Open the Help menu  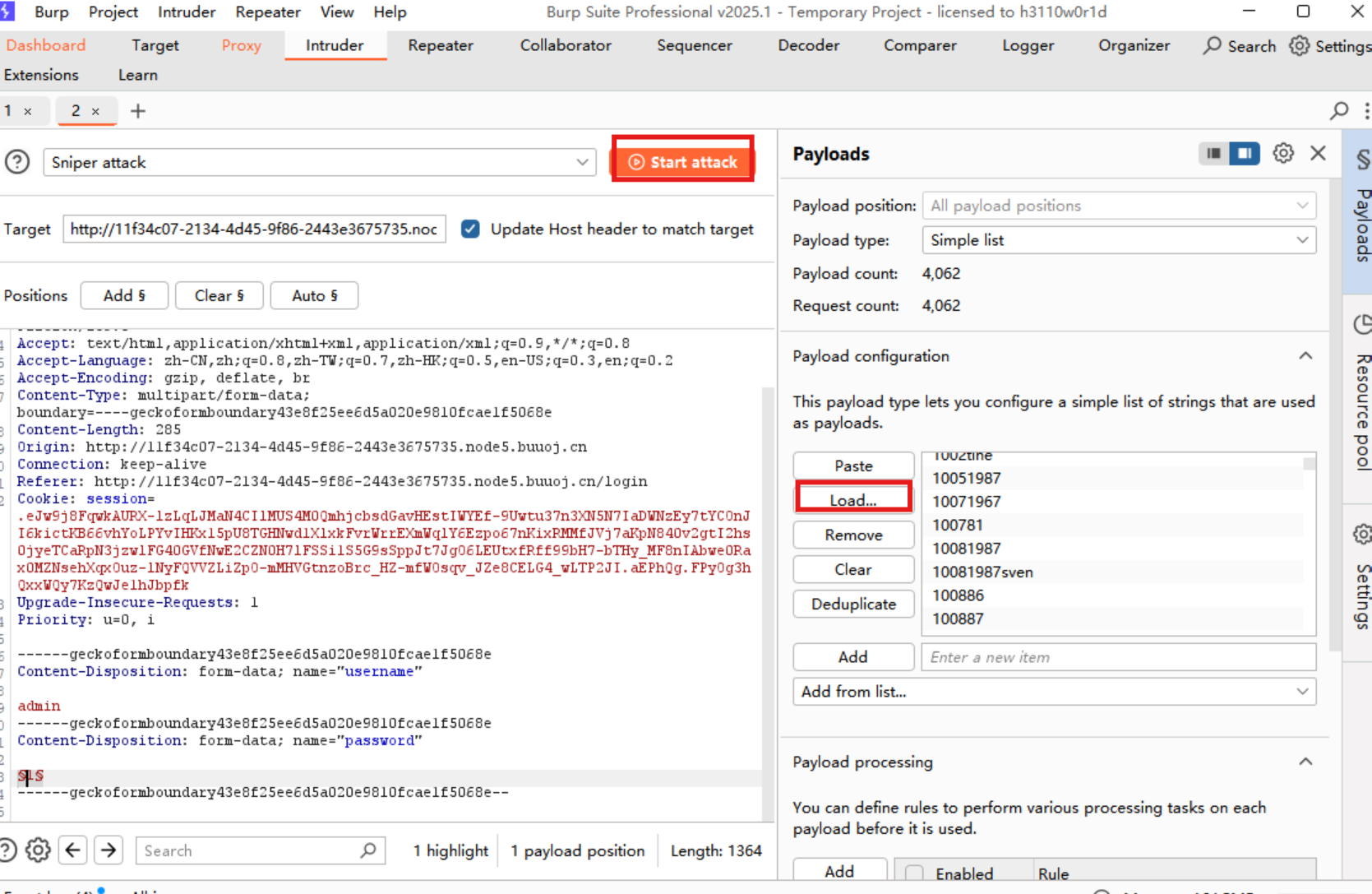(x=390, y=12)
